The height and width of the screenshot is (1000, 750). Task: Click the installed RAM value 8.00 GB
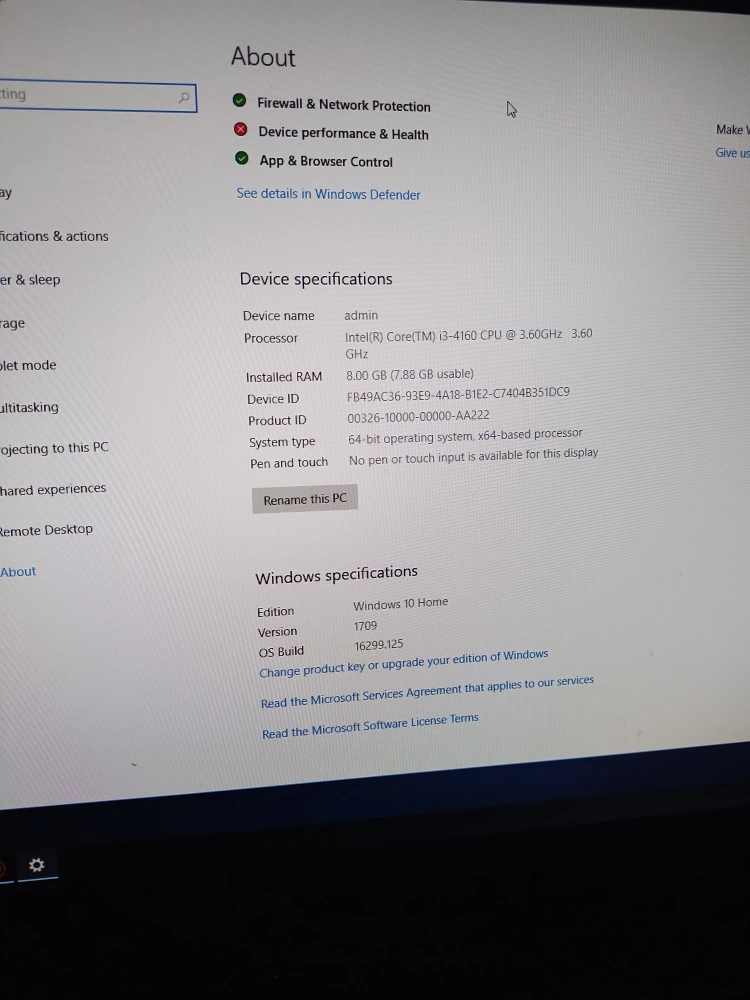[x=410, y=374]
